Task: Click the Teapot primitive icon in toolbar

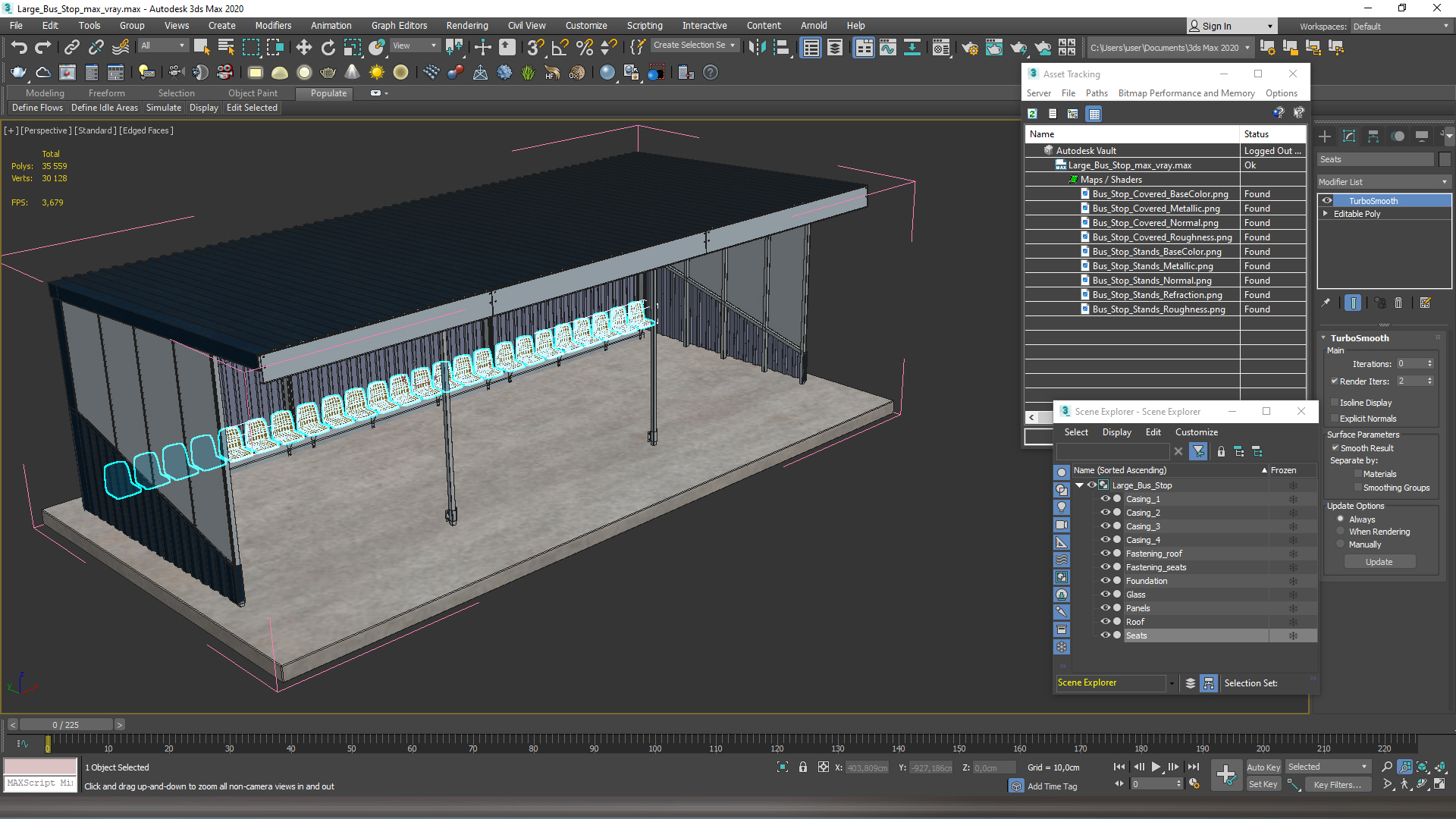Action: pos(328,73)
